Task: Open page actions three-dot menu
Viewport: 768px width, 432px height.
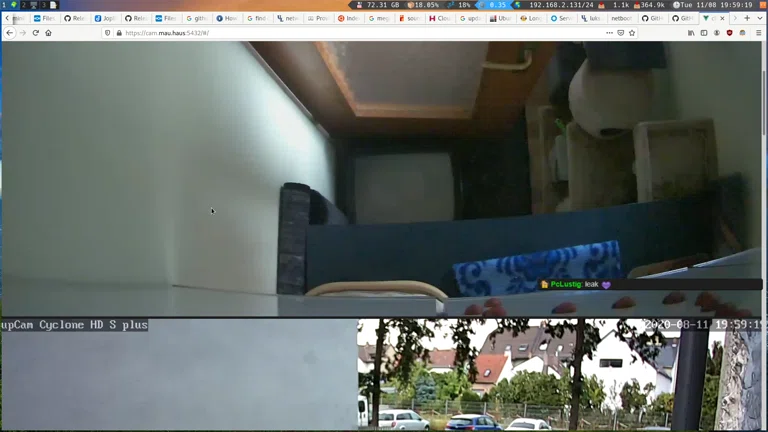Action: [x=609, y=33]
